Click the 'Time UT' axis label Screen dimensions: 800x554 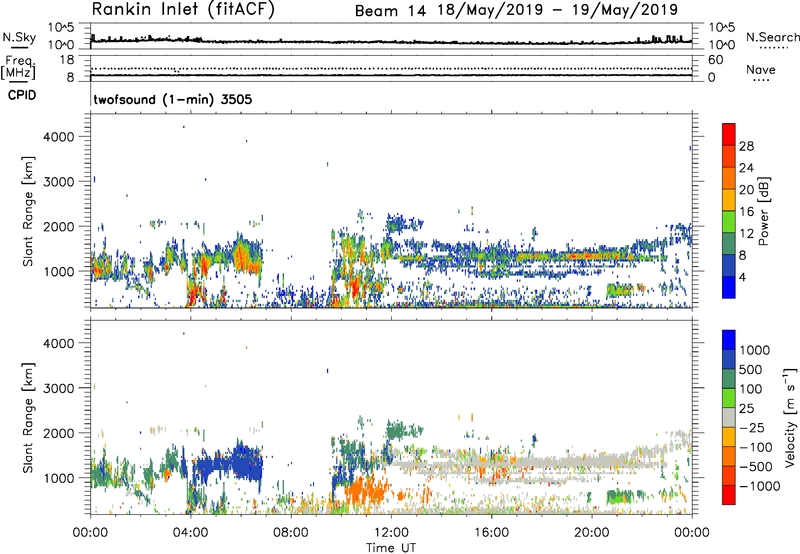pyautogui.click(x=391, y=548)
